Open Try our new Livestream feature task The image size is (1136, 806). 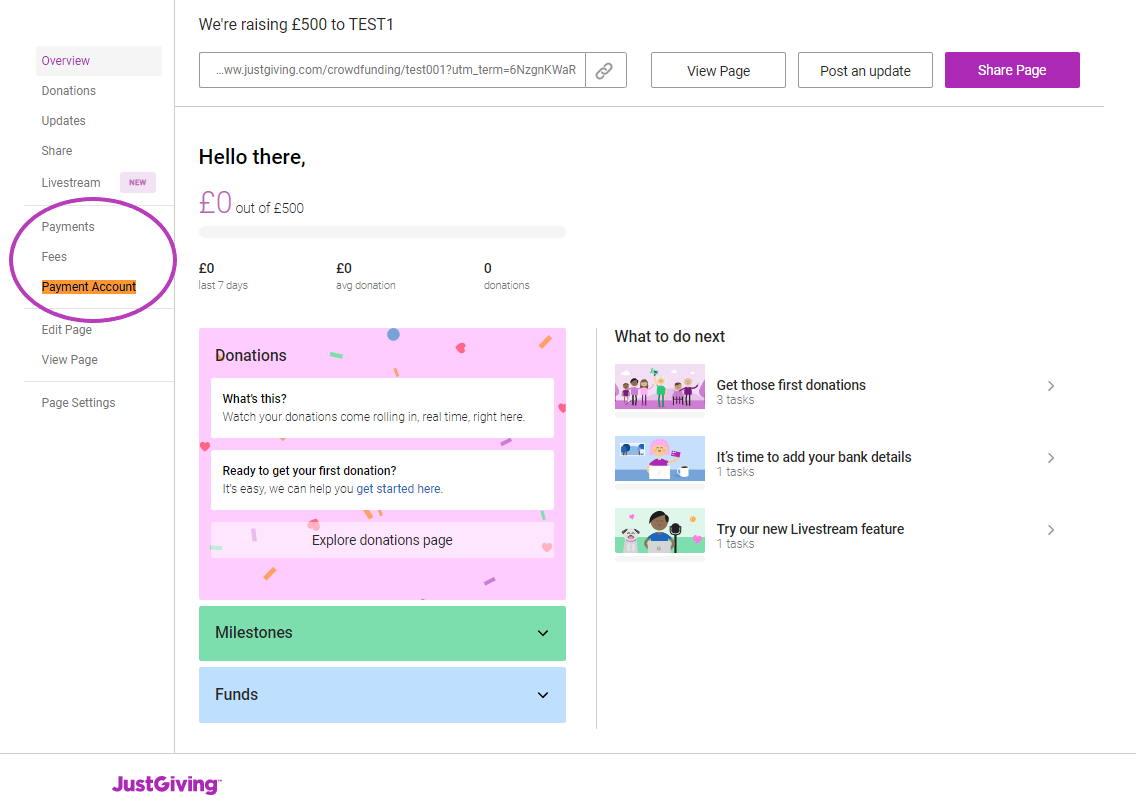tap(810, 529)
